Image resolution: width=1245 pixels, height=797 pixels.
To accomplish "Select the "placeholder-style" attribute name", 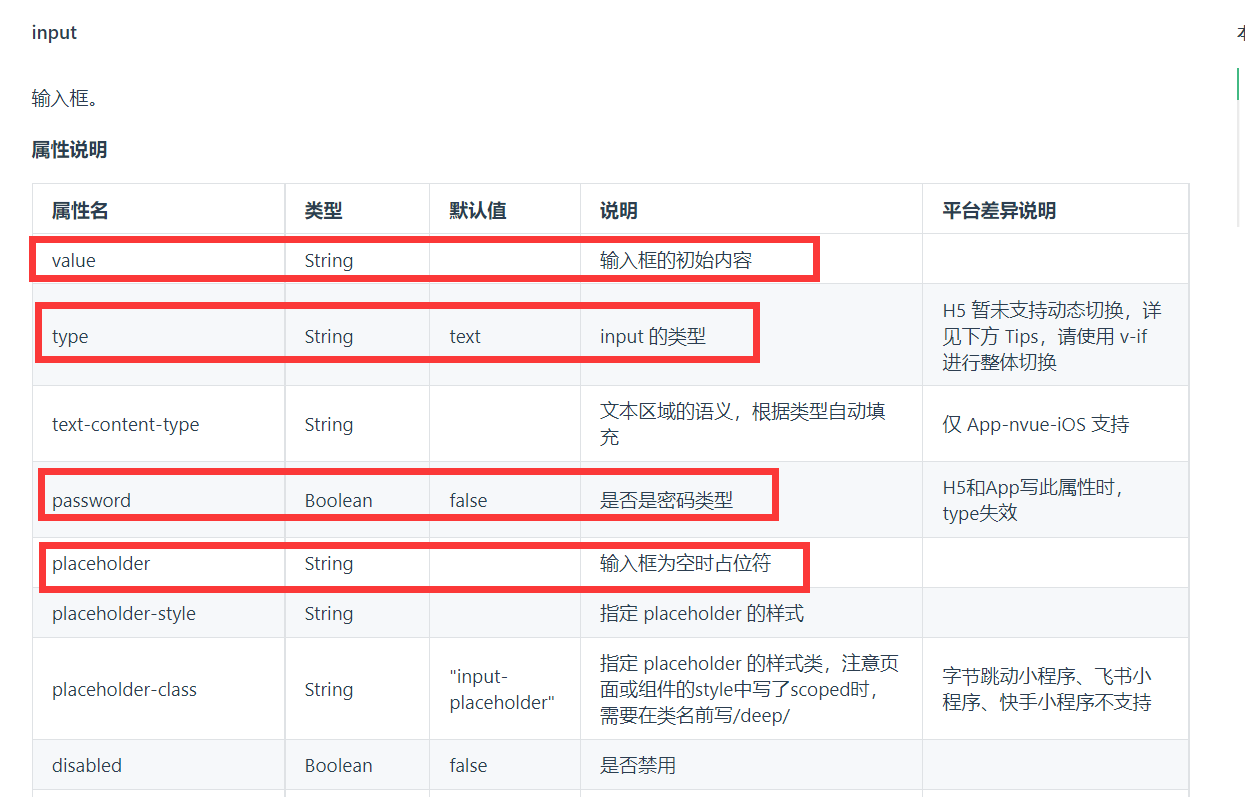I will click(x=124, y=614).
